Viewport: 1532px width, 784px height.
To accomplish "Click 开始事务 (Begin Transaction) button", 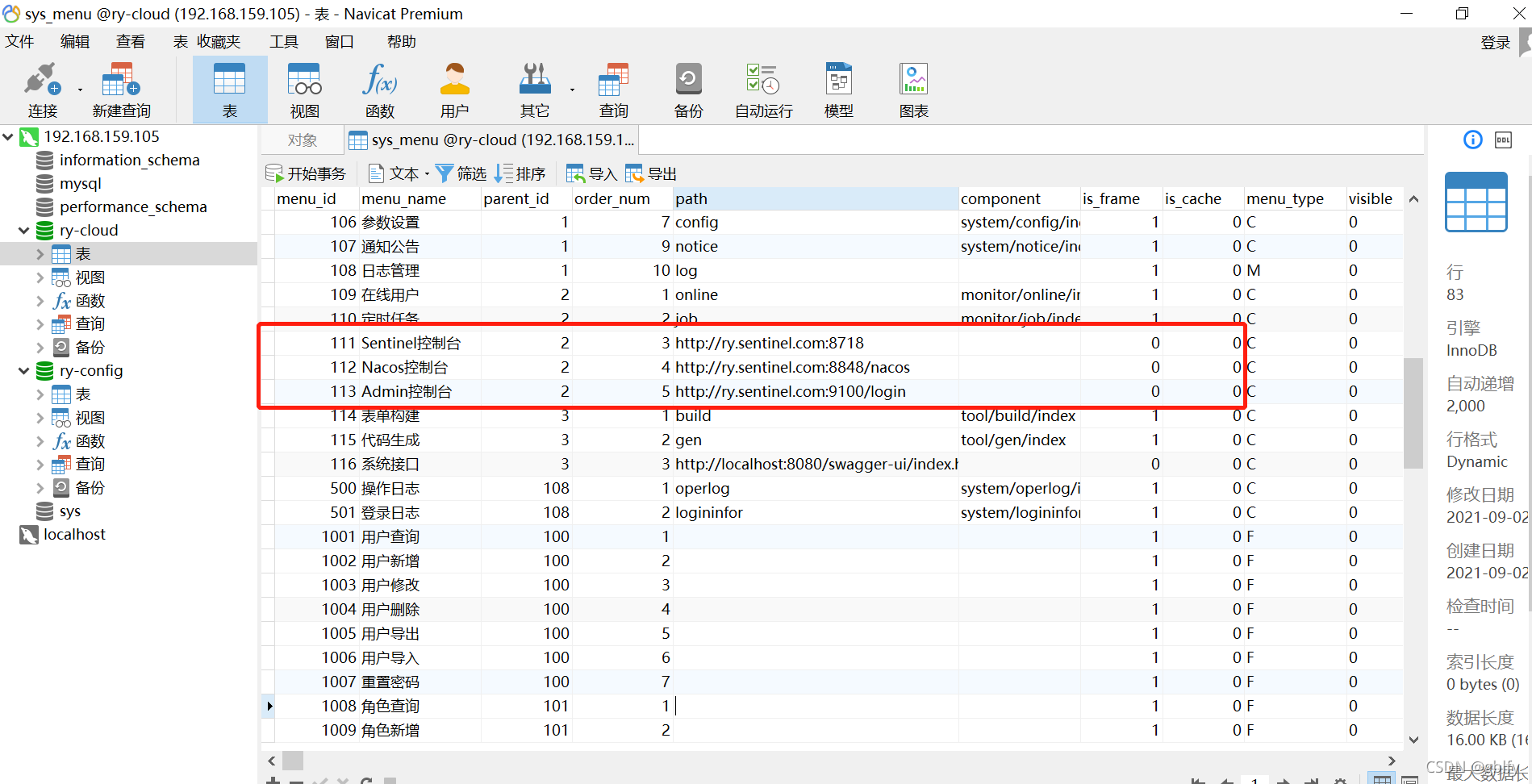I will click(x=306, y=173).
